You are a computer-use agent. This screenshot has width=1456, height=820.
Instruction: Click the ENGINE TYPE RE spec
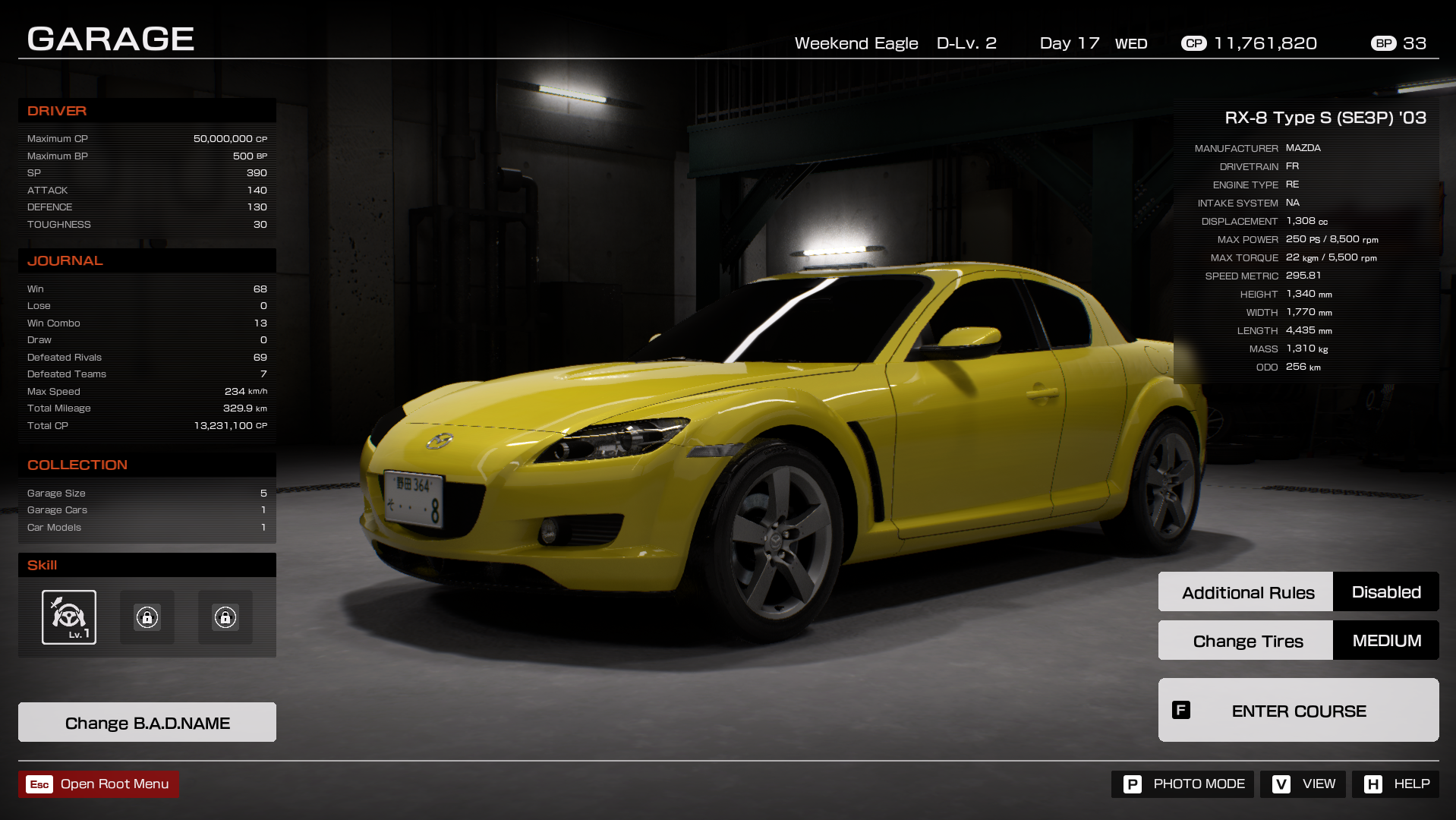coord(1256,184)
